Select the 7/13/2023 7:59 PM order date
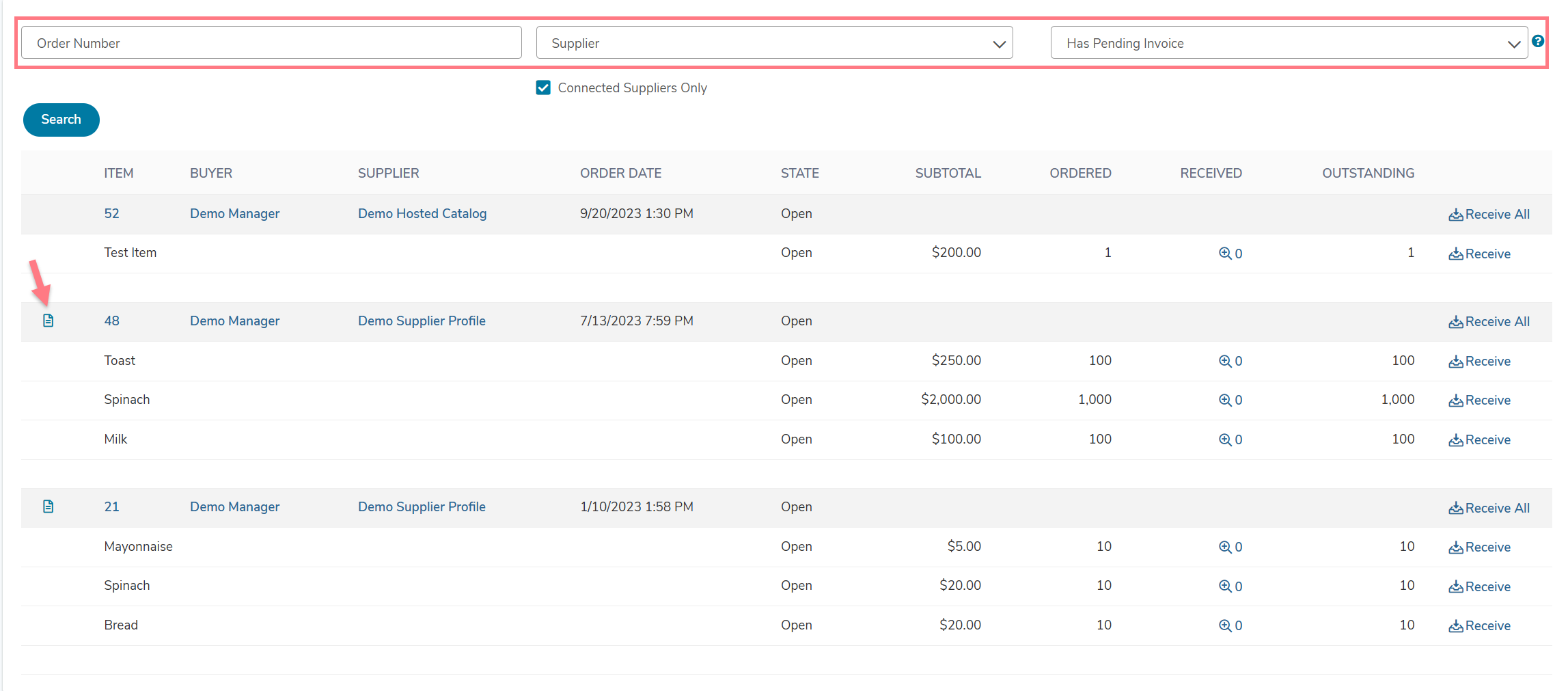This screenshot has height=691, width=1568. pos(636,321)
